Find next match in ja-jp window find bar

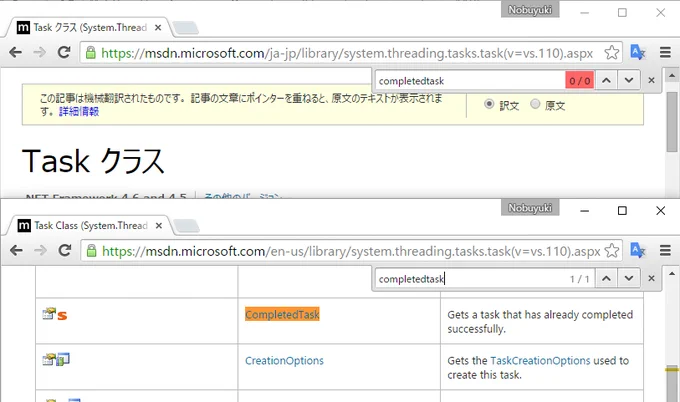[x=629, y=80]
